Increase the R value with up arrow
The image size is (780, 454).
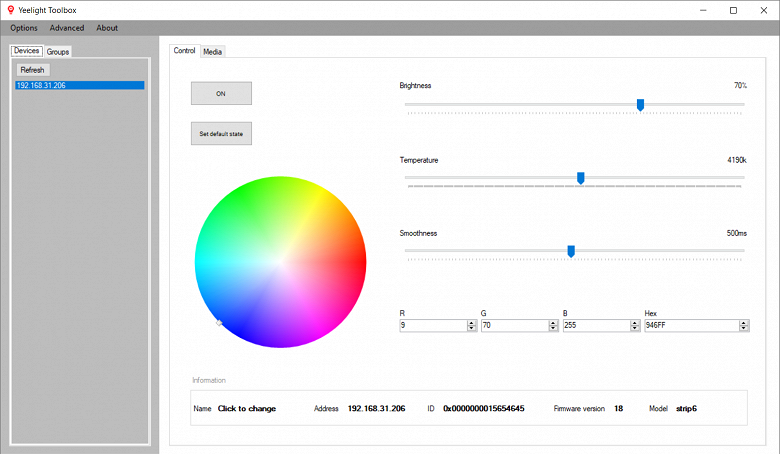coord(472,323)
